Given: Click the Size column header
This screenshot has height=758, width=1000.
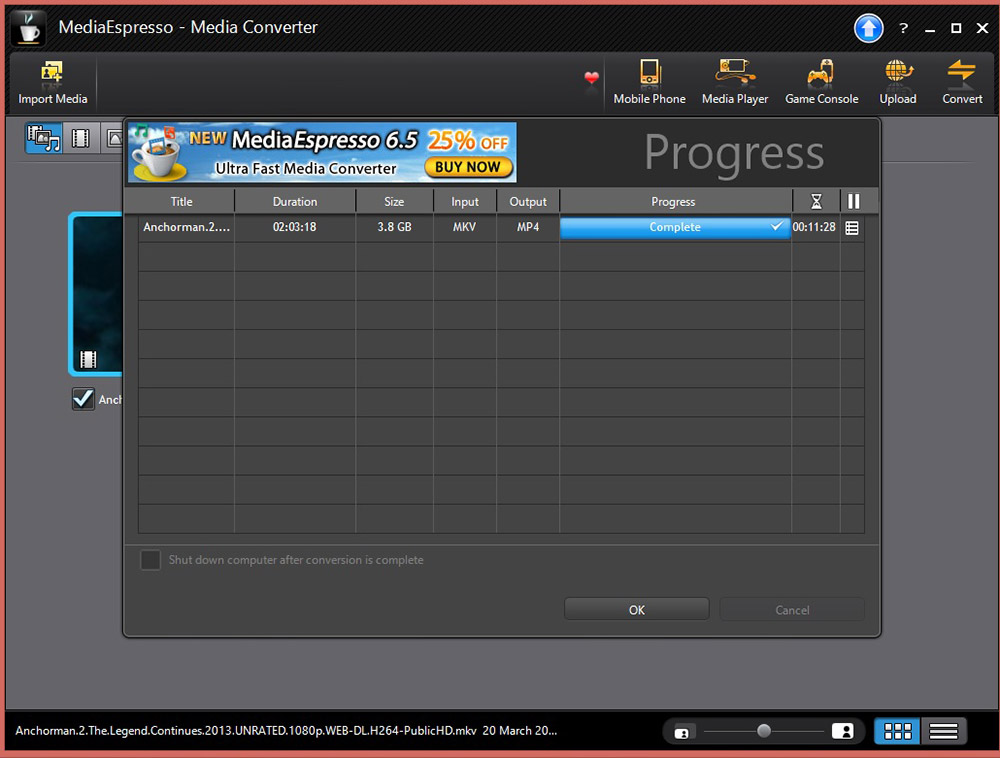Looking at the screenshot, I should click(394, 201).
